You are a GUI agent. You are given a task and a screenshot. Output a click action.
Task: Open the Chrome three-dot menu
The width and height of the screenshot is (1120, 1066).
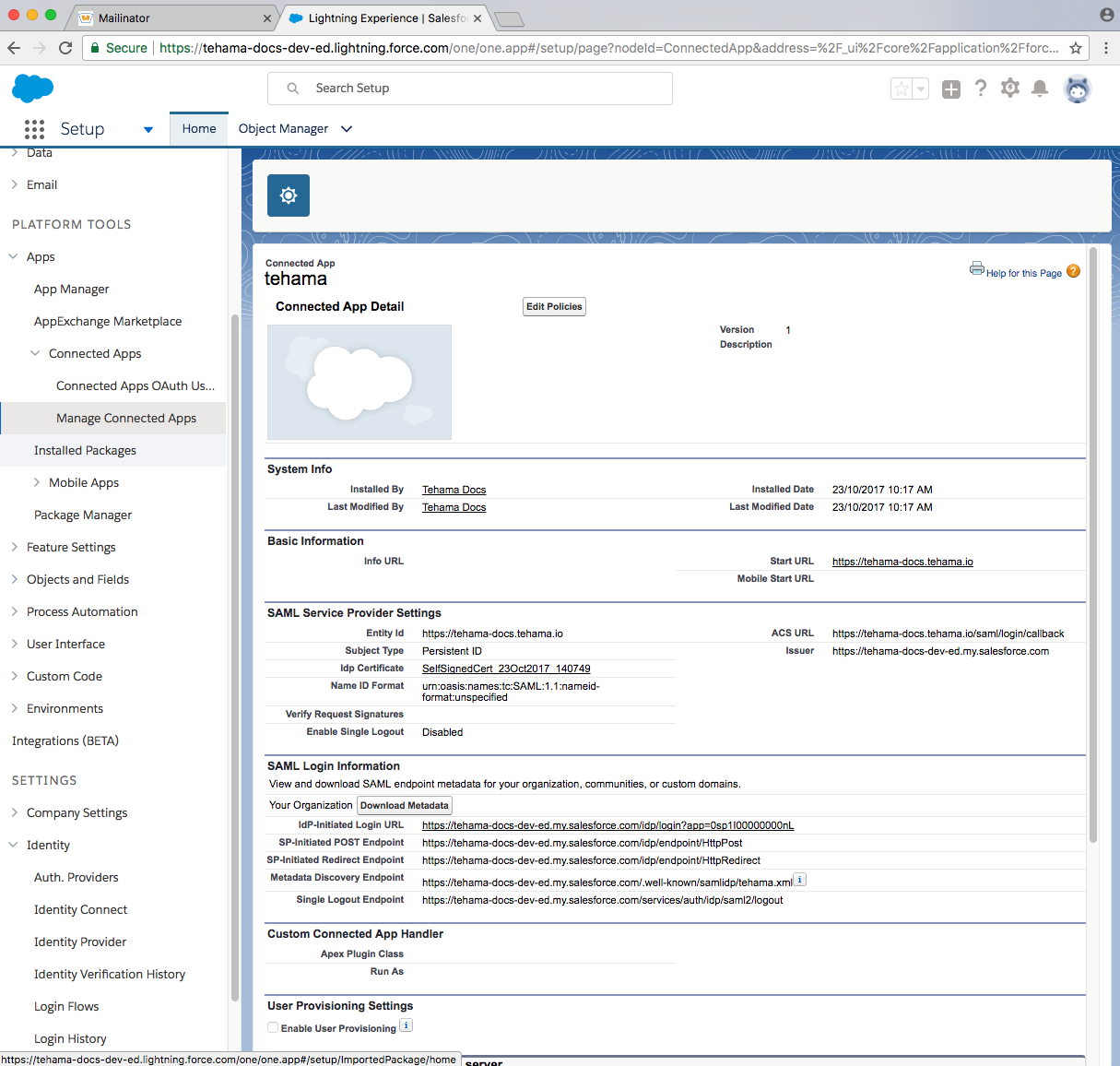click(x=1105, y=48)
